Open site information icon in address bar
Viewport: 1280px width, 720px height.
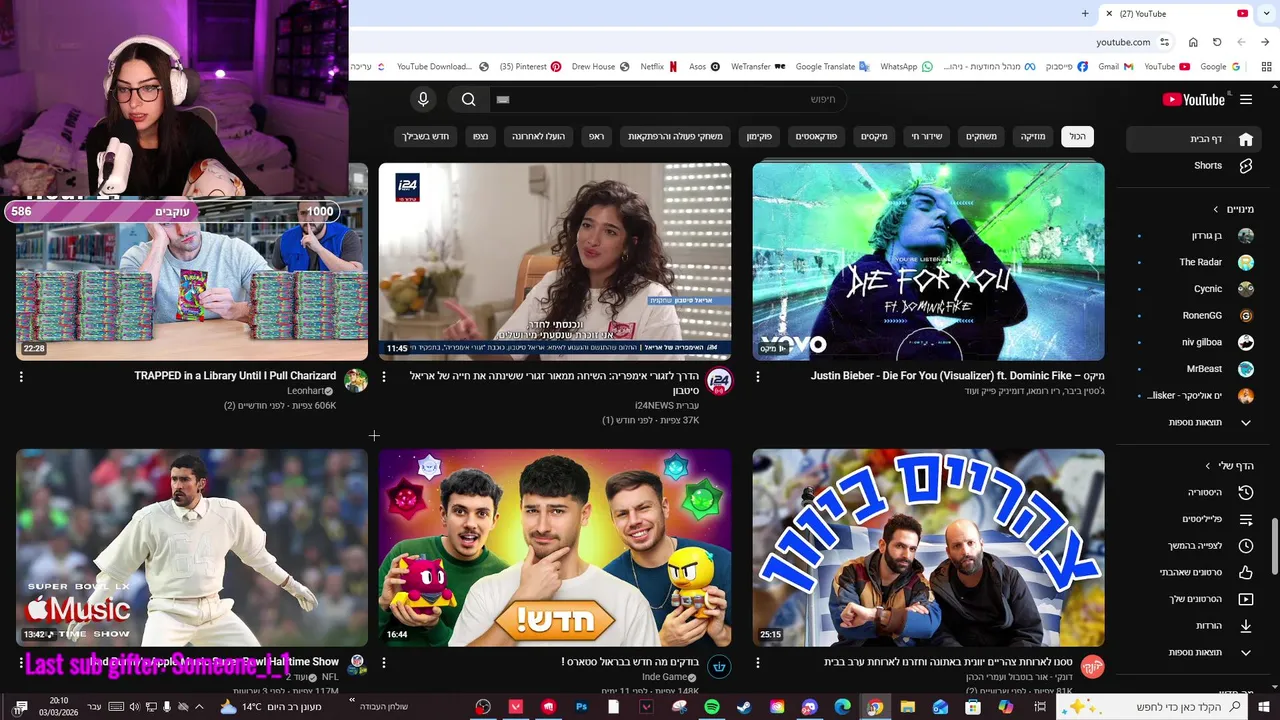(1165, 42)
